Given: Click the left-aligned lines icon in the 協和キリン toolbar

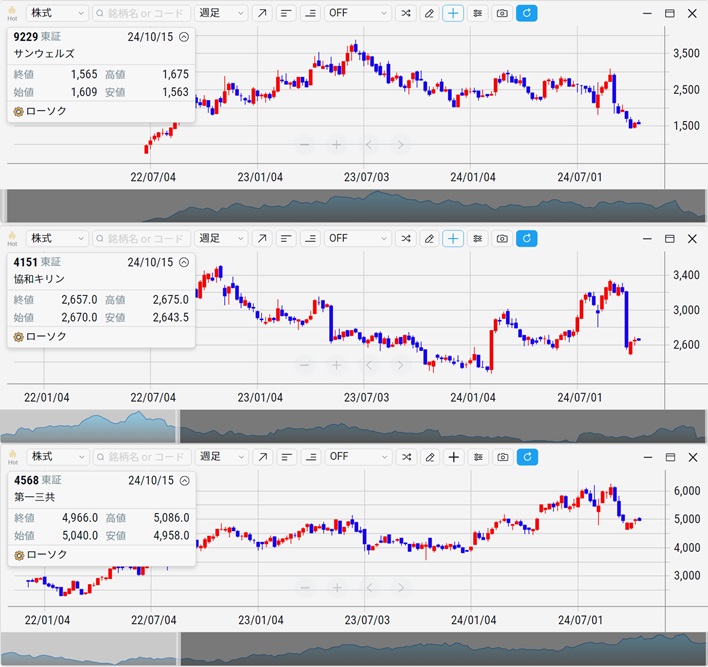Looking at the screenshot, I should coord(286,238).
